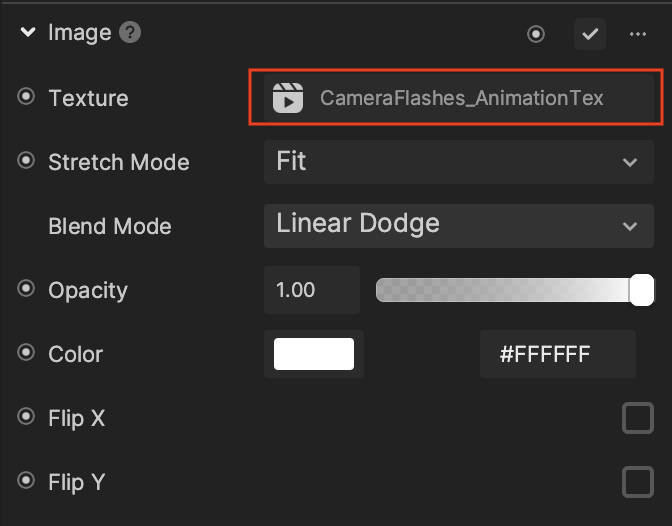The height and width of the screenshot is (526, 672).
Task: Enable the Flip Y checkbox
Action: [638, 482]
